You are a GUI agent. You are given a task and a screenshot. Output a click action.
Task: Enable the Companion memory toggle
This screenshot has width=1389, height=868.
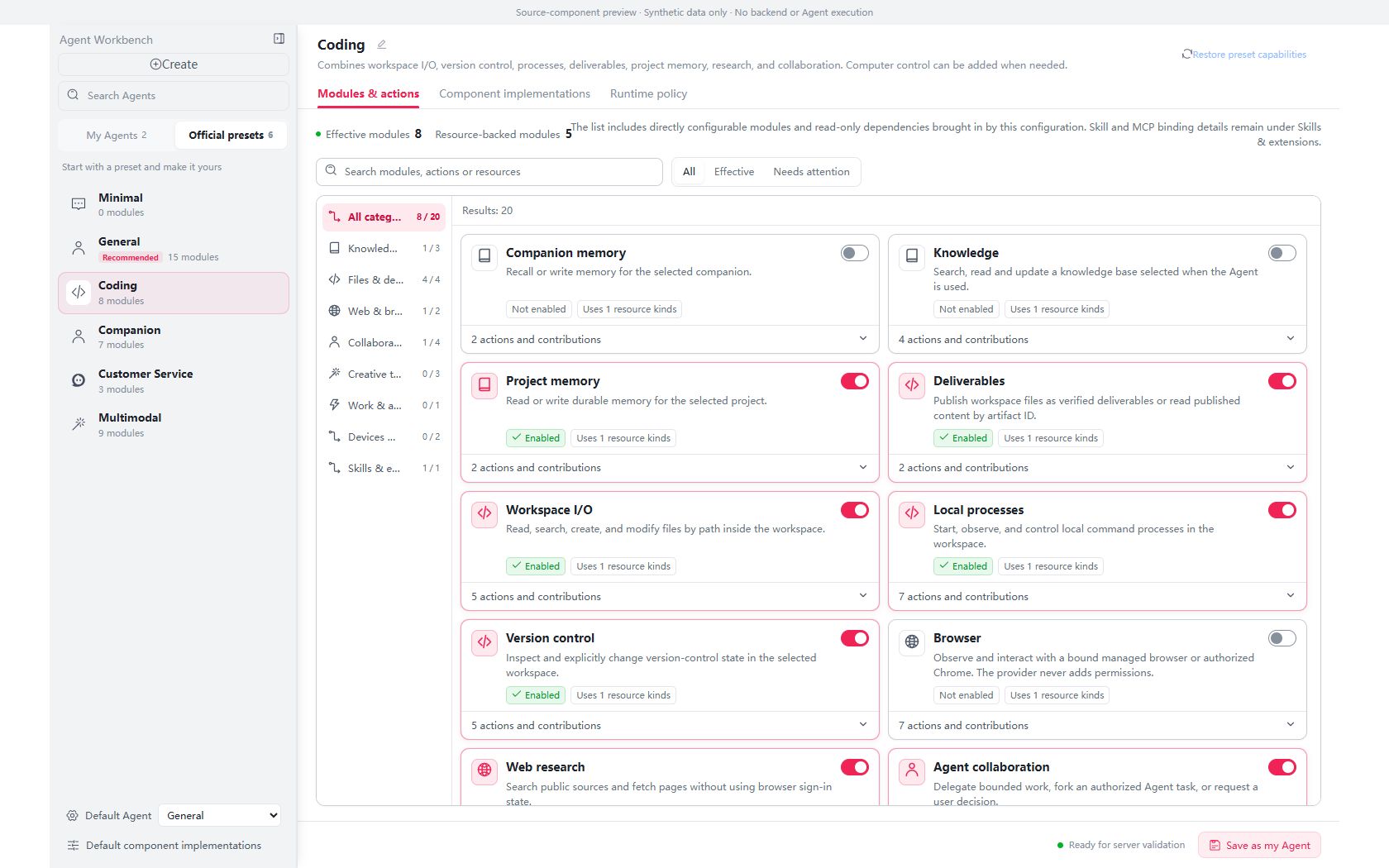pos(855,253)
